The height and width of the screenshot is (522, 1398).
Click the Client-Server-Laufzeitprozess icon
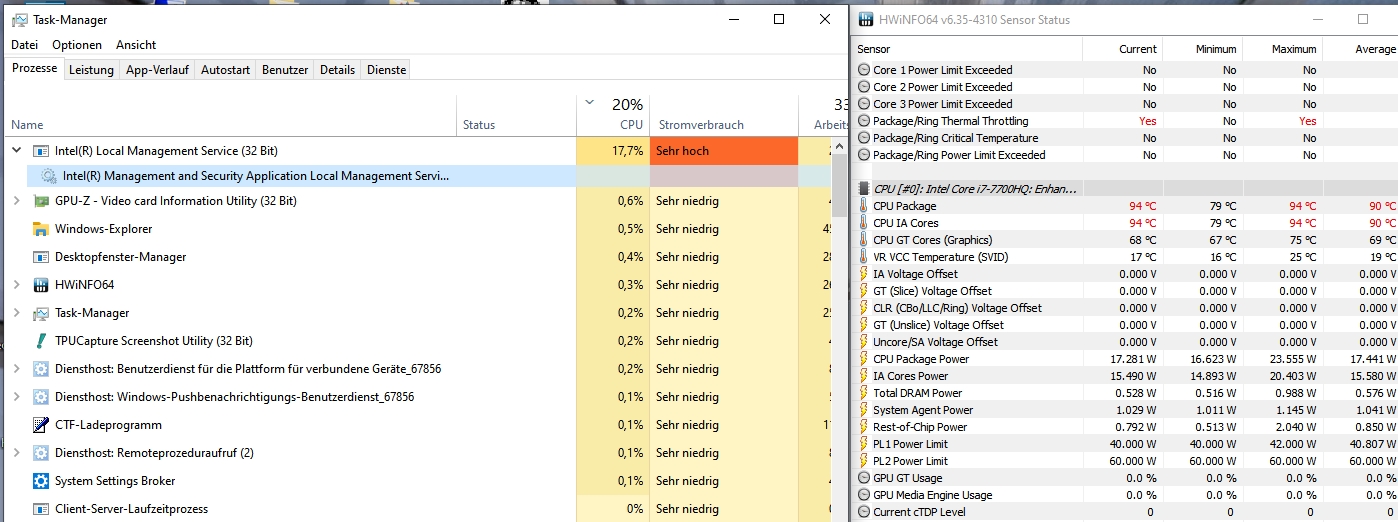pos(41,509)
